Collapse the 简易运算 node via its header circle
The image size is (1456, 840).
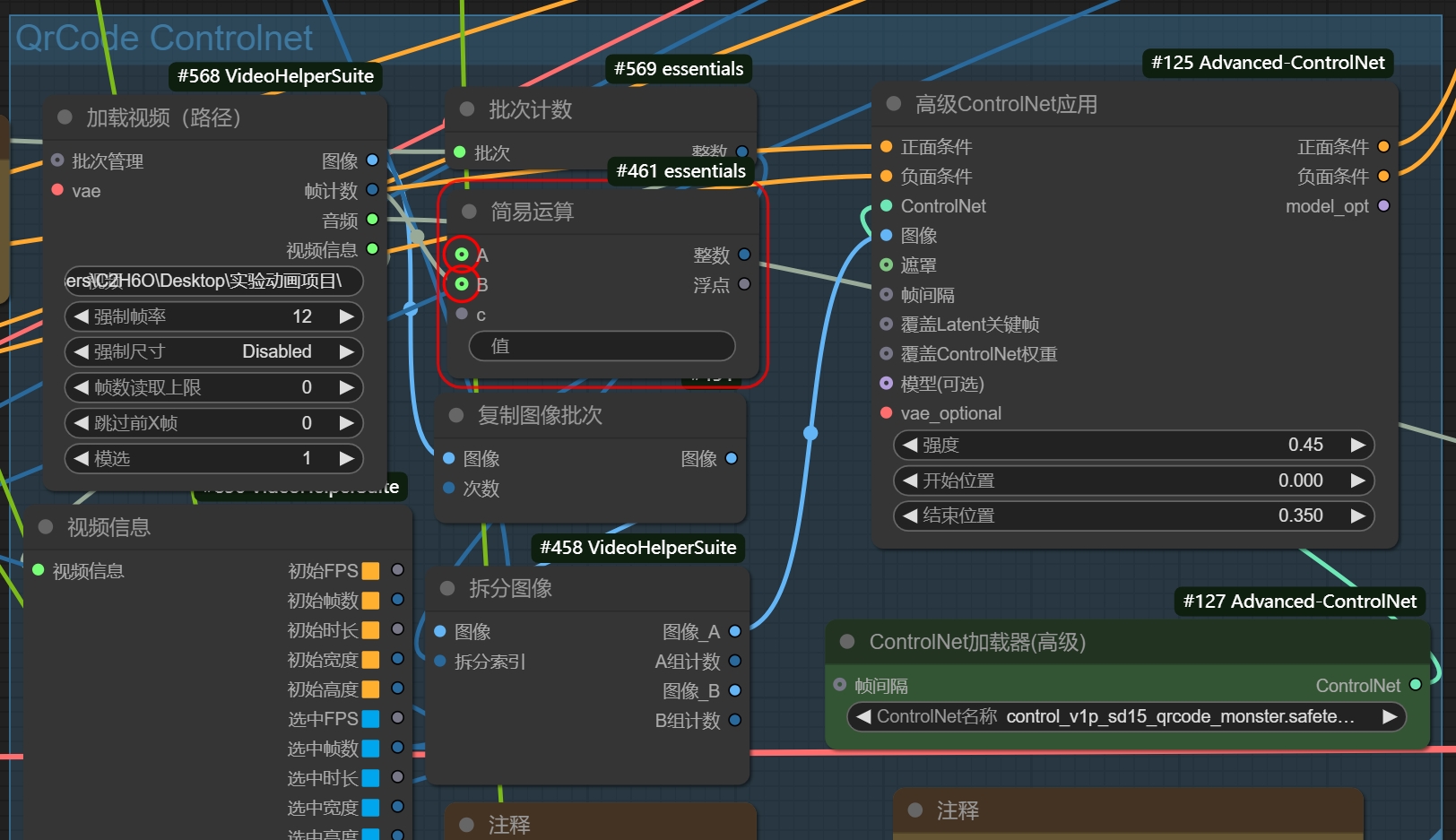coord(469,212)
